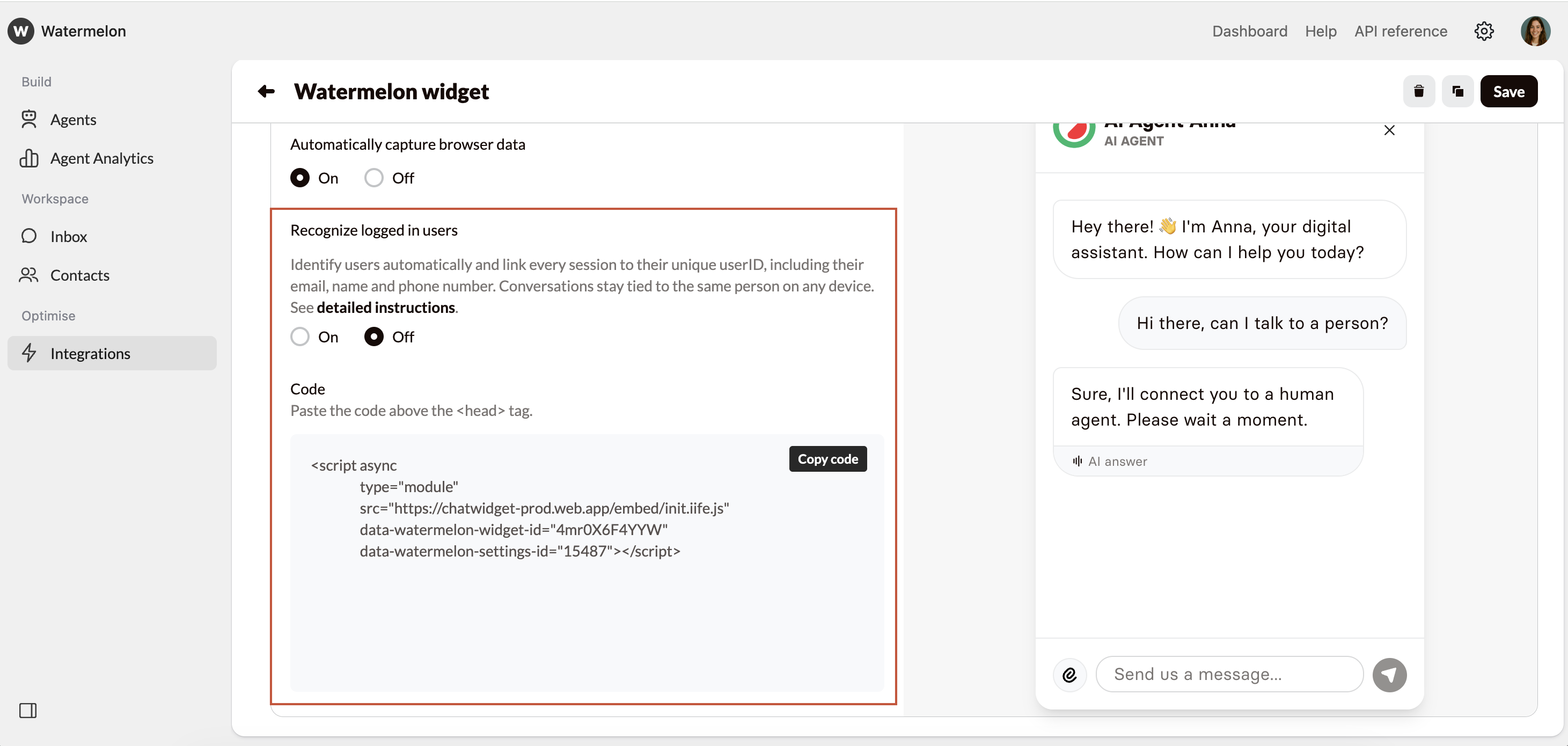Click the Copy code button
Screen dimensions: 1568x746
click(x=827, y=459)
